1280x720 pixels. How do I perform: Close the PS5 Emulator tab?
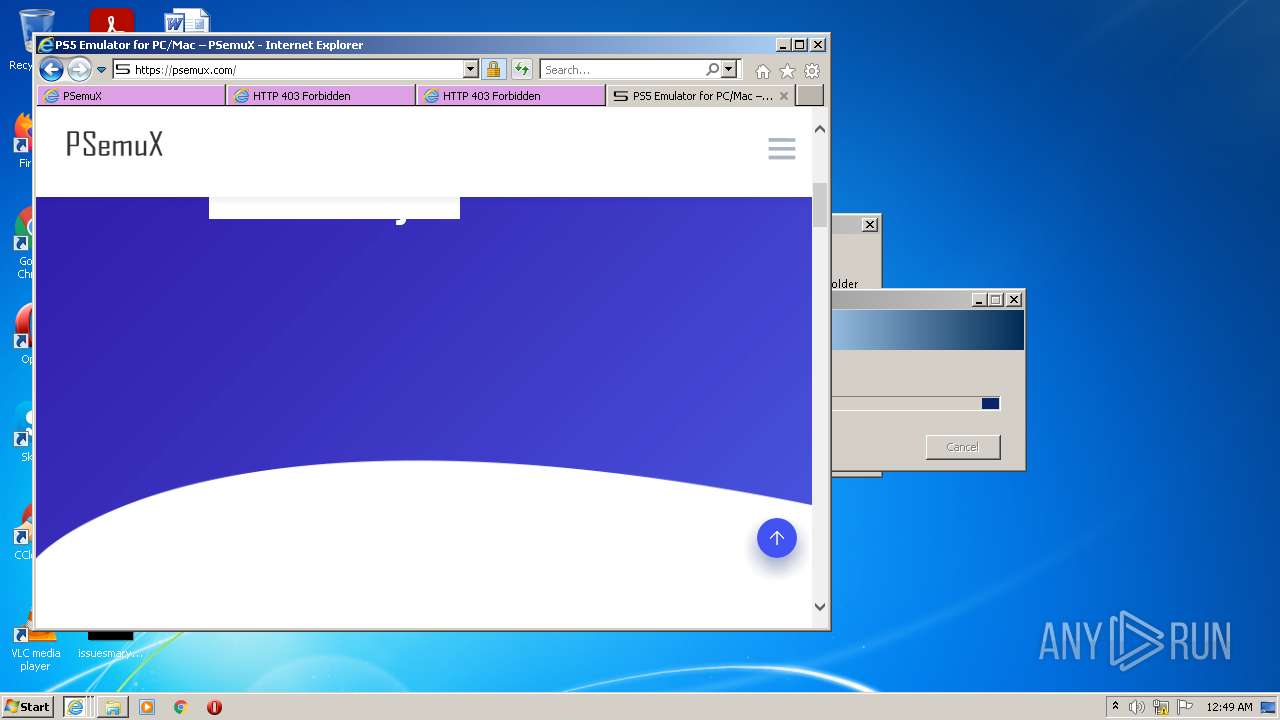(784, 96)
